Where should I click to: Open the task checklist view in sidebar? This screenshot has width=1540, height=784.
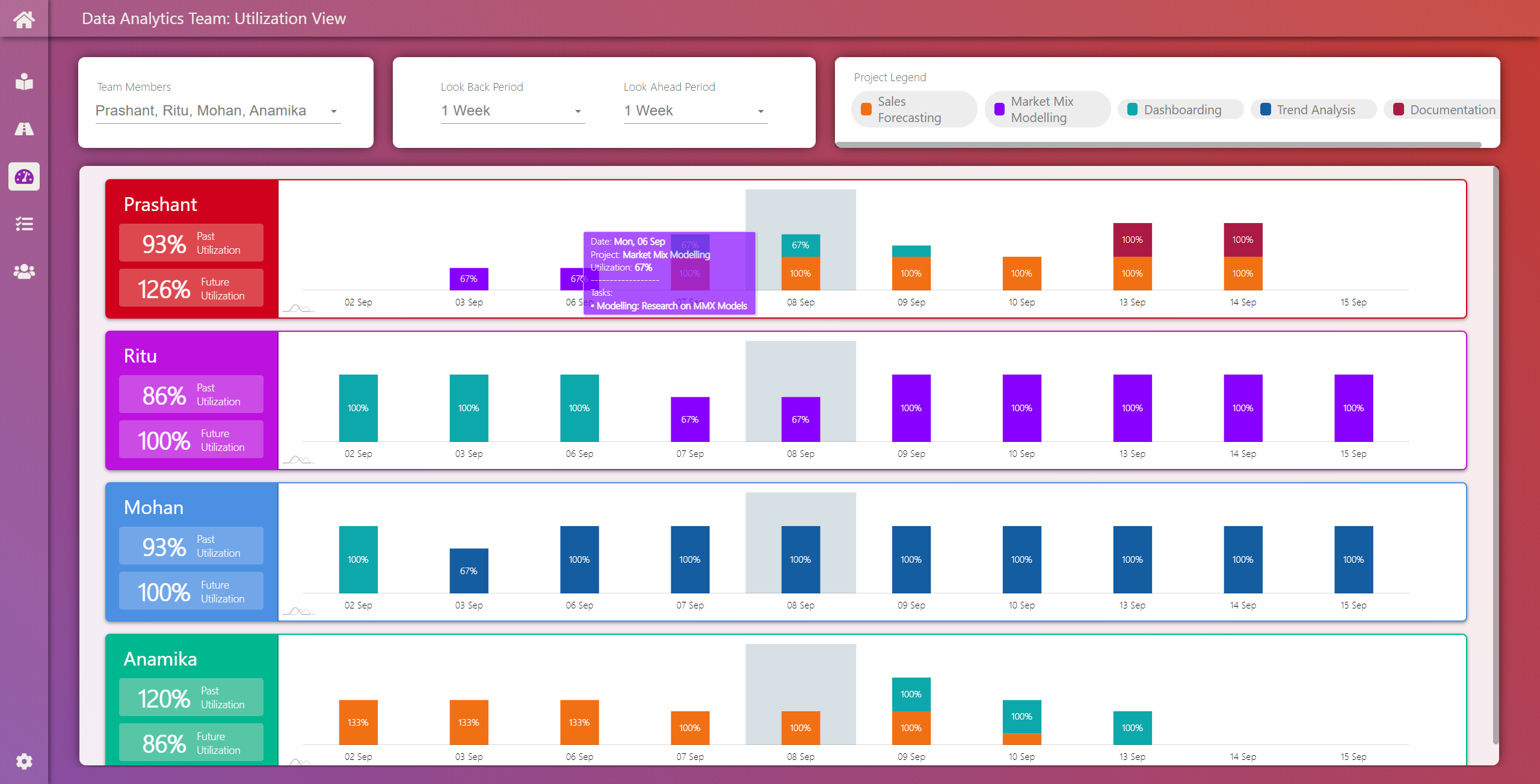point(23,224)
